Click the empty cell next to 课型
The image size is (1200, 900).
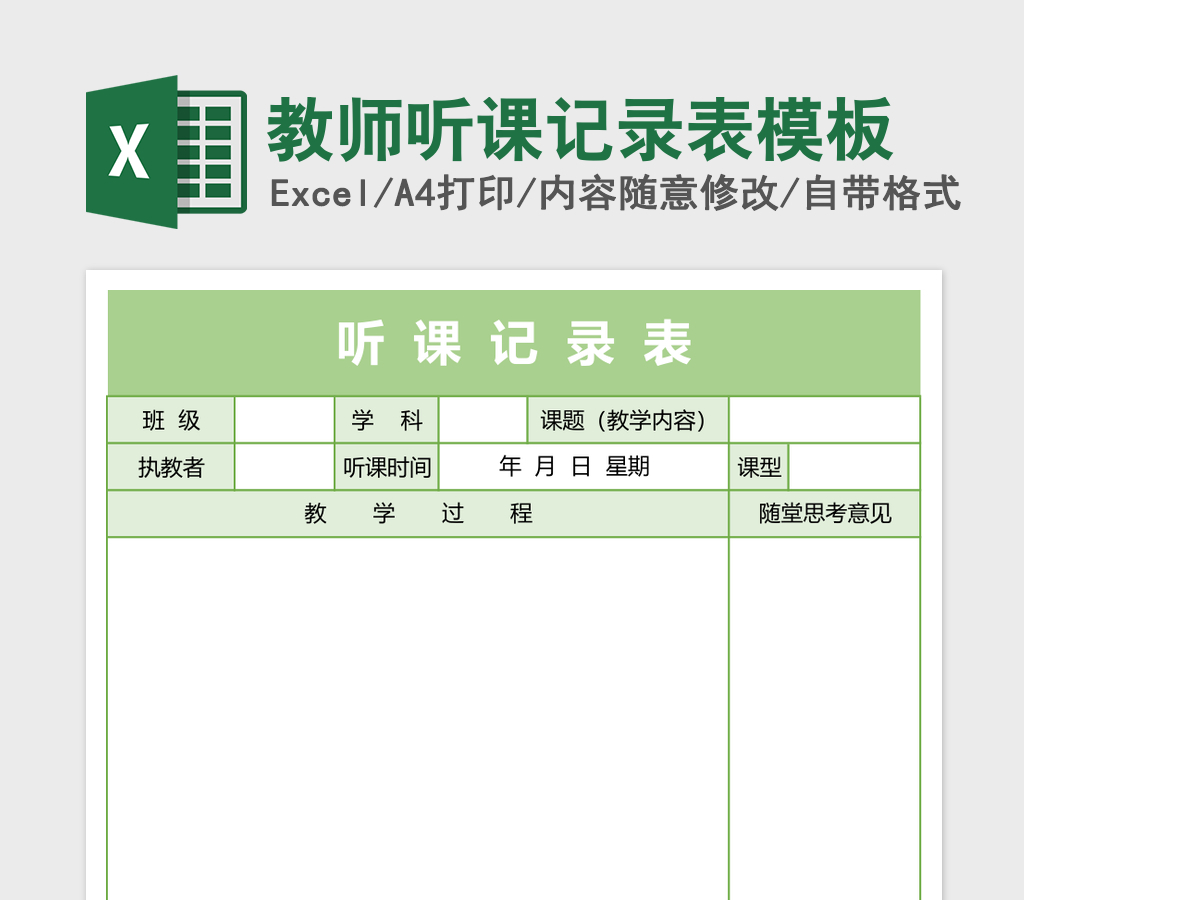[855, 467]
